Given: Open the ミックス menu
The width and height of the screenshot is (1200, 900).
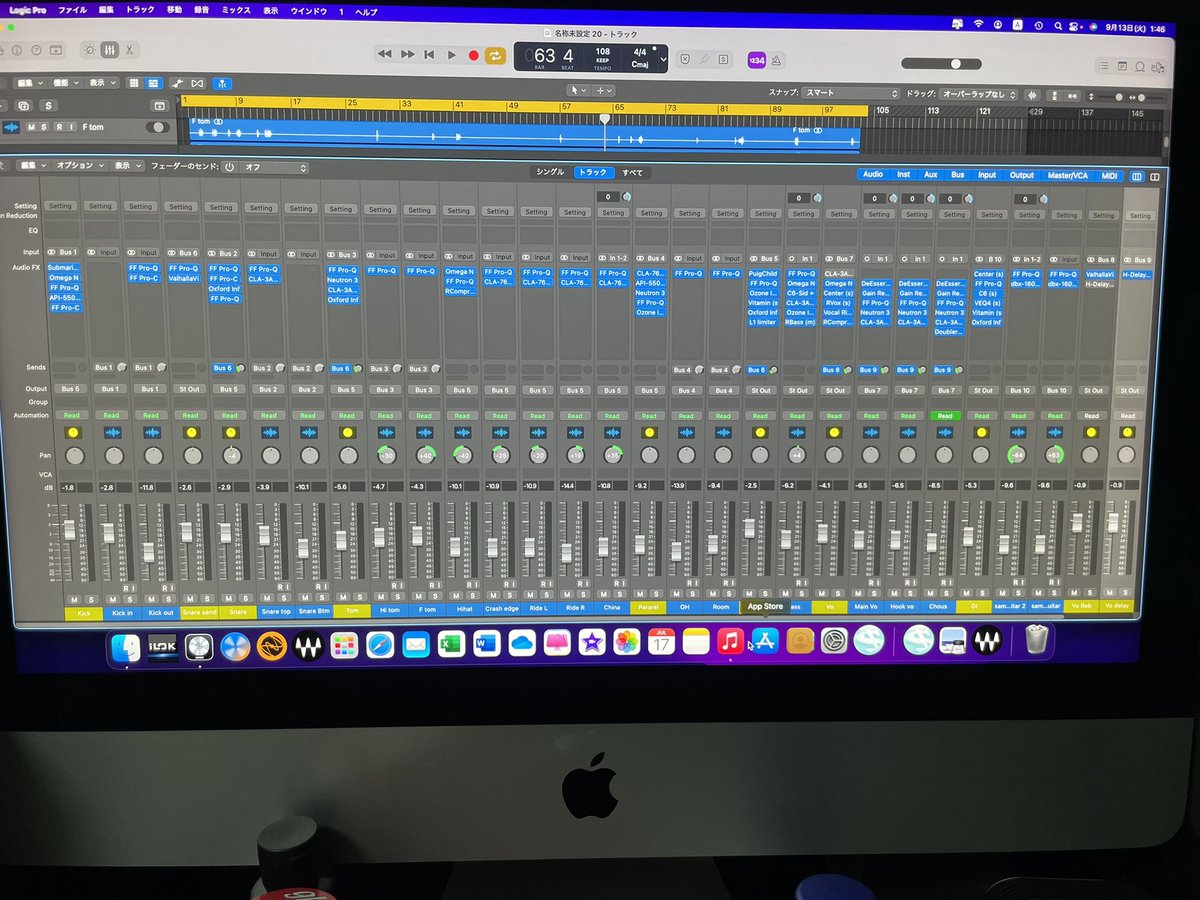Looking at the screenshot, I should tap(236, 10).
